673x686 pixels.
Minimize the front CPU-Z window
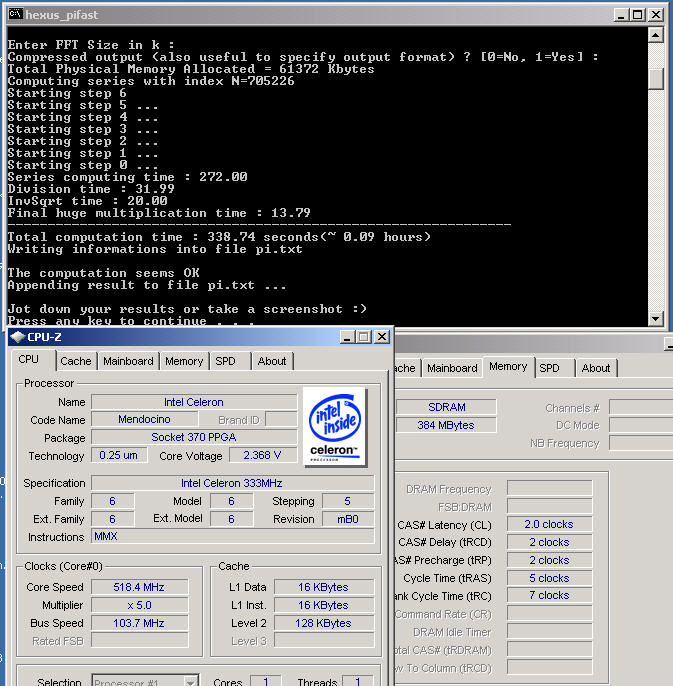pyautogui.click(x=347, y=337)
